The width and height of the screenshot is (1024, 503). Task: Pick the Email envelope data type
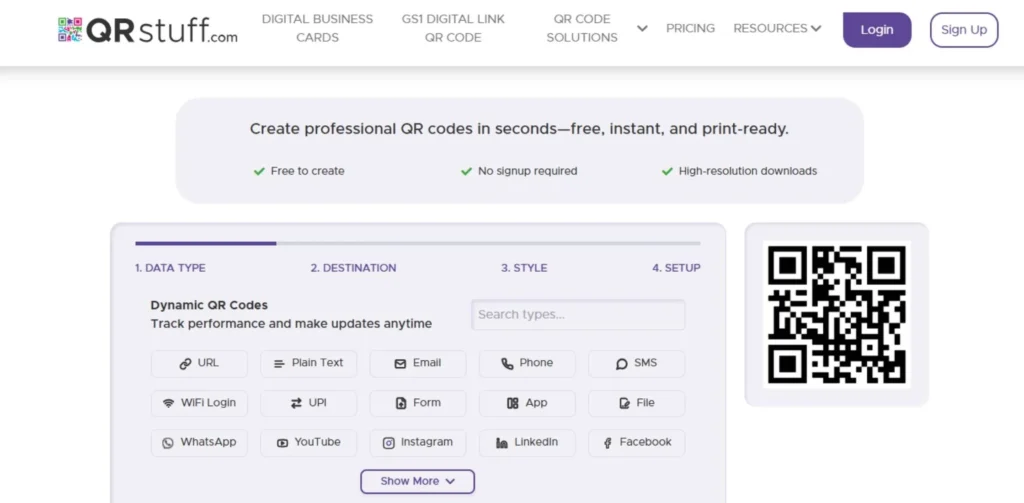[x=418, y=364]
